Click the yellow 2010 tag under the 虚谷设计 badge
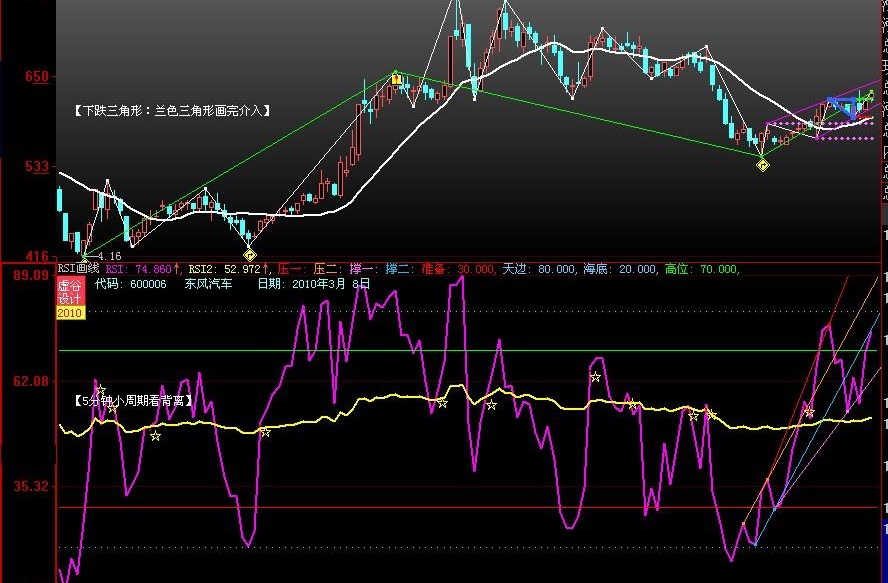This screenshot has height=583, width=888. click(70, 313)
